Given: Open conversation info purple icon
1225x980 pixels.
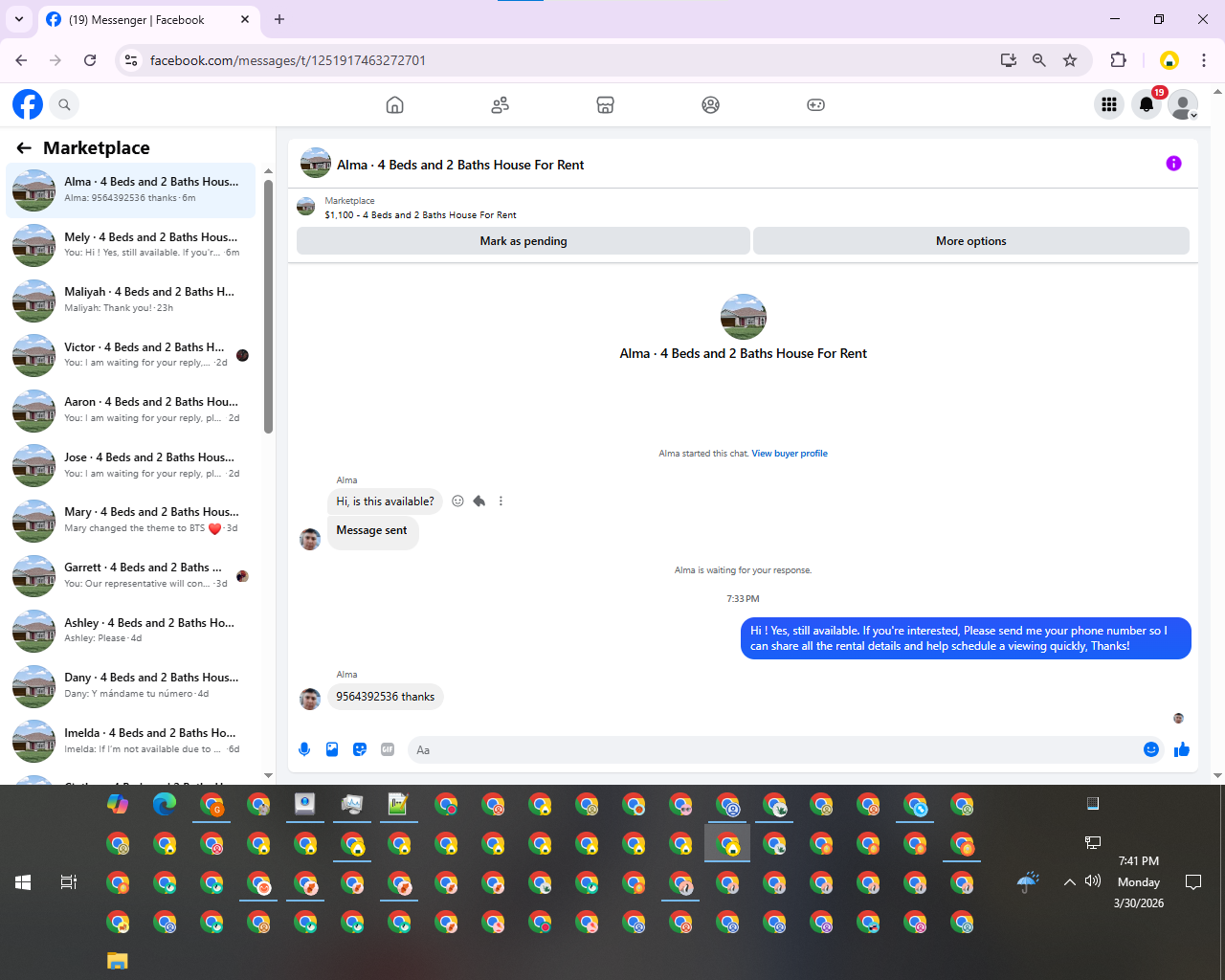Looking at the screenshot, I should (x=1173, y=164).
